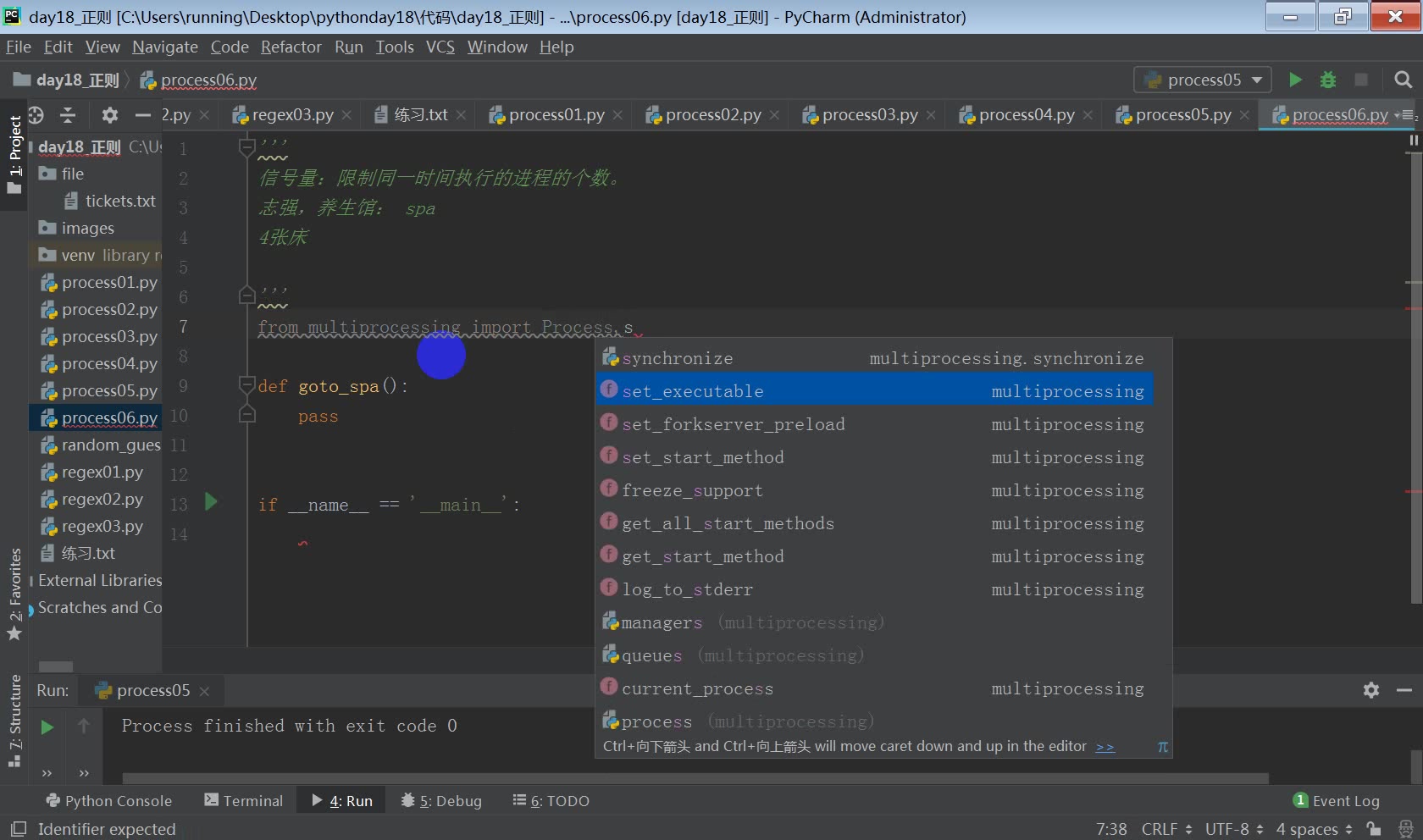Open the process05 run configuration dropdown
The height and width of the screenshot is (840, 1423).
(1202, 80)
